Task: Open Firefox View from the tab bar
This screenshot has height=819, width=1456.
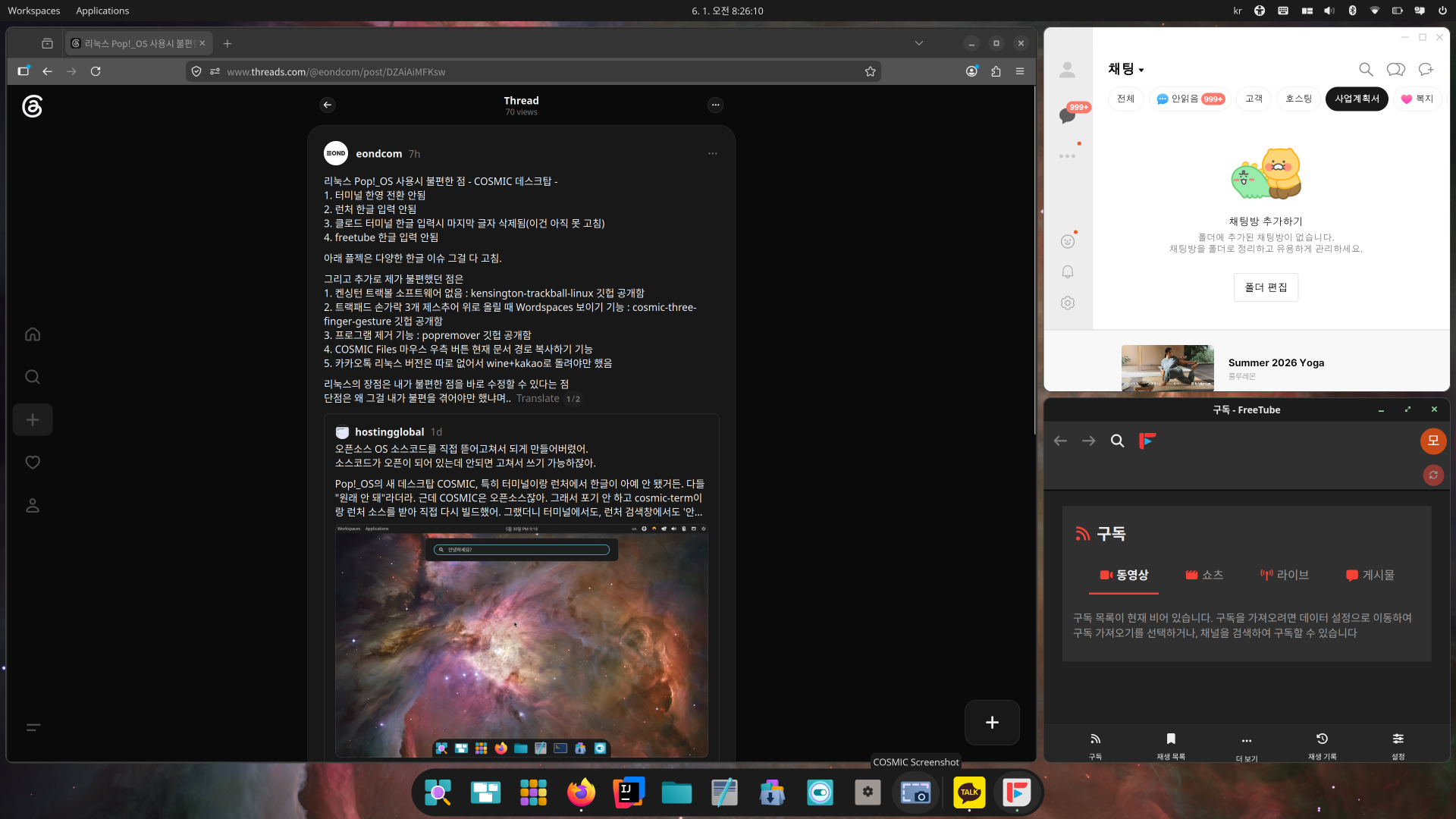Action: (x=47, y=43)
